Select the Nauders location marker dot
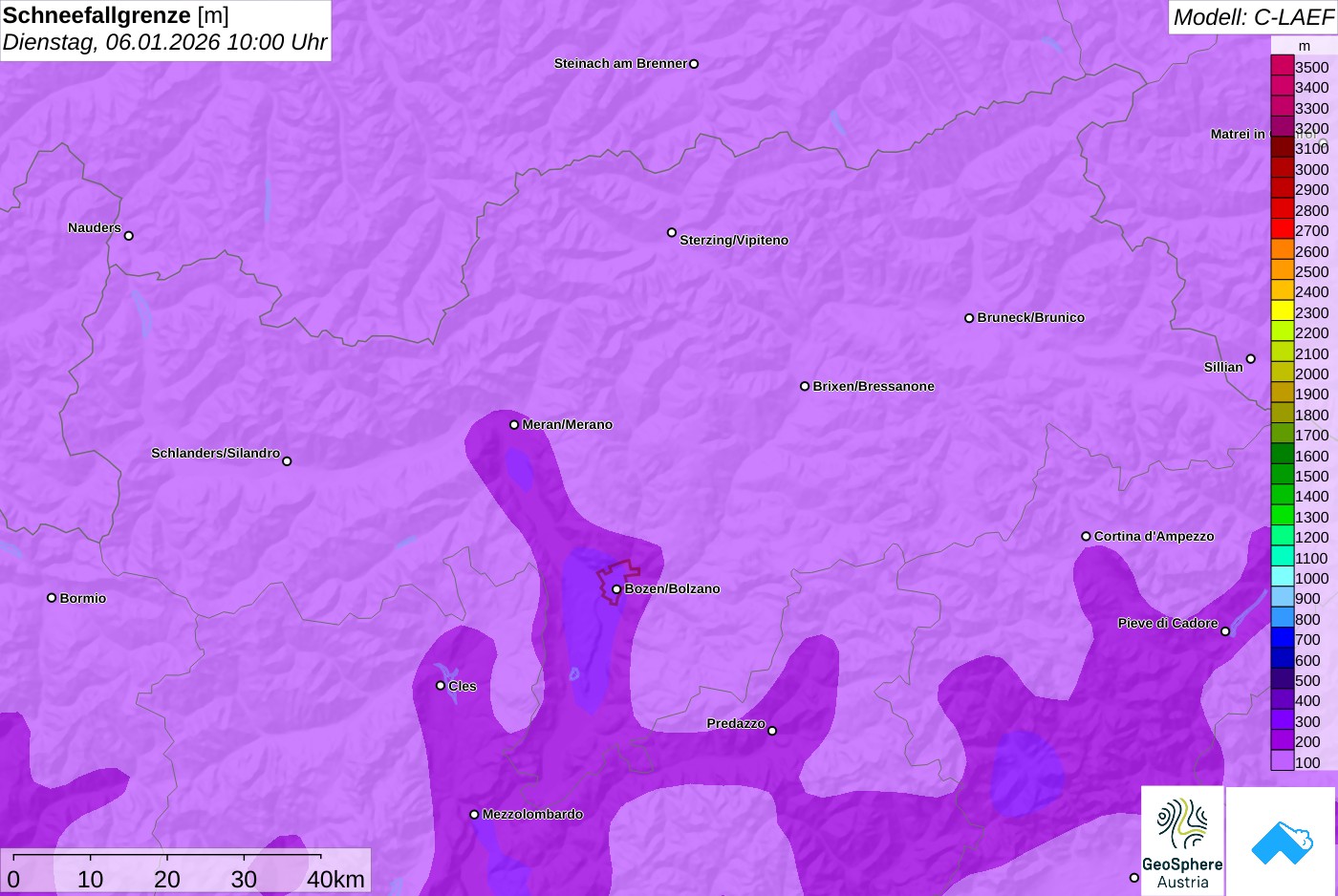 tap(129, 236)
